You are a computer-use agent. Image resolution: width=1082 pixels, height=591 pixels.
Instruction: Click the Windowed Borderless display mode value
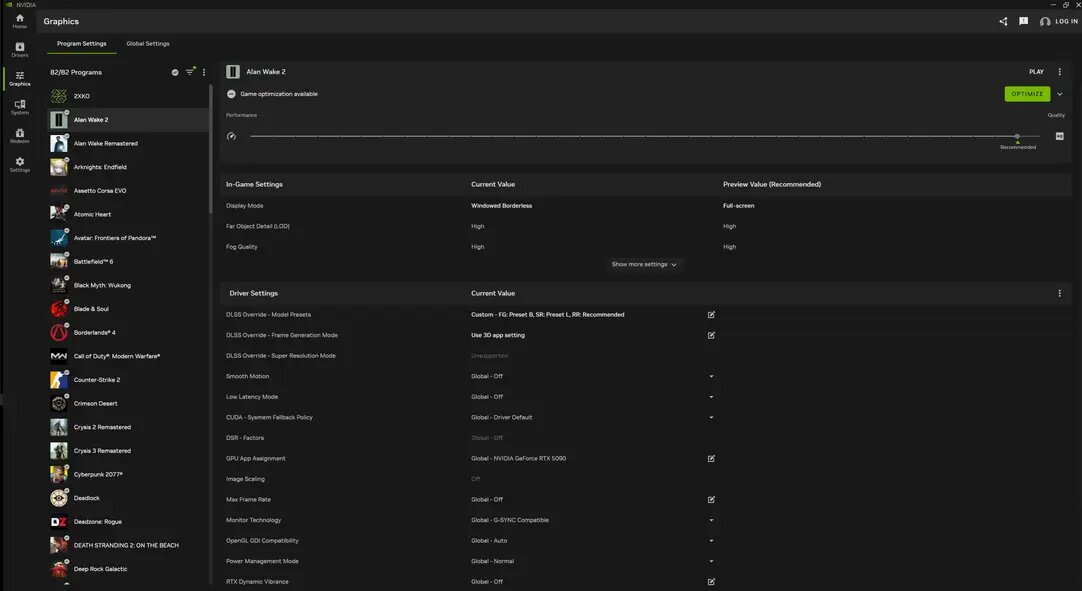point(502,206)
